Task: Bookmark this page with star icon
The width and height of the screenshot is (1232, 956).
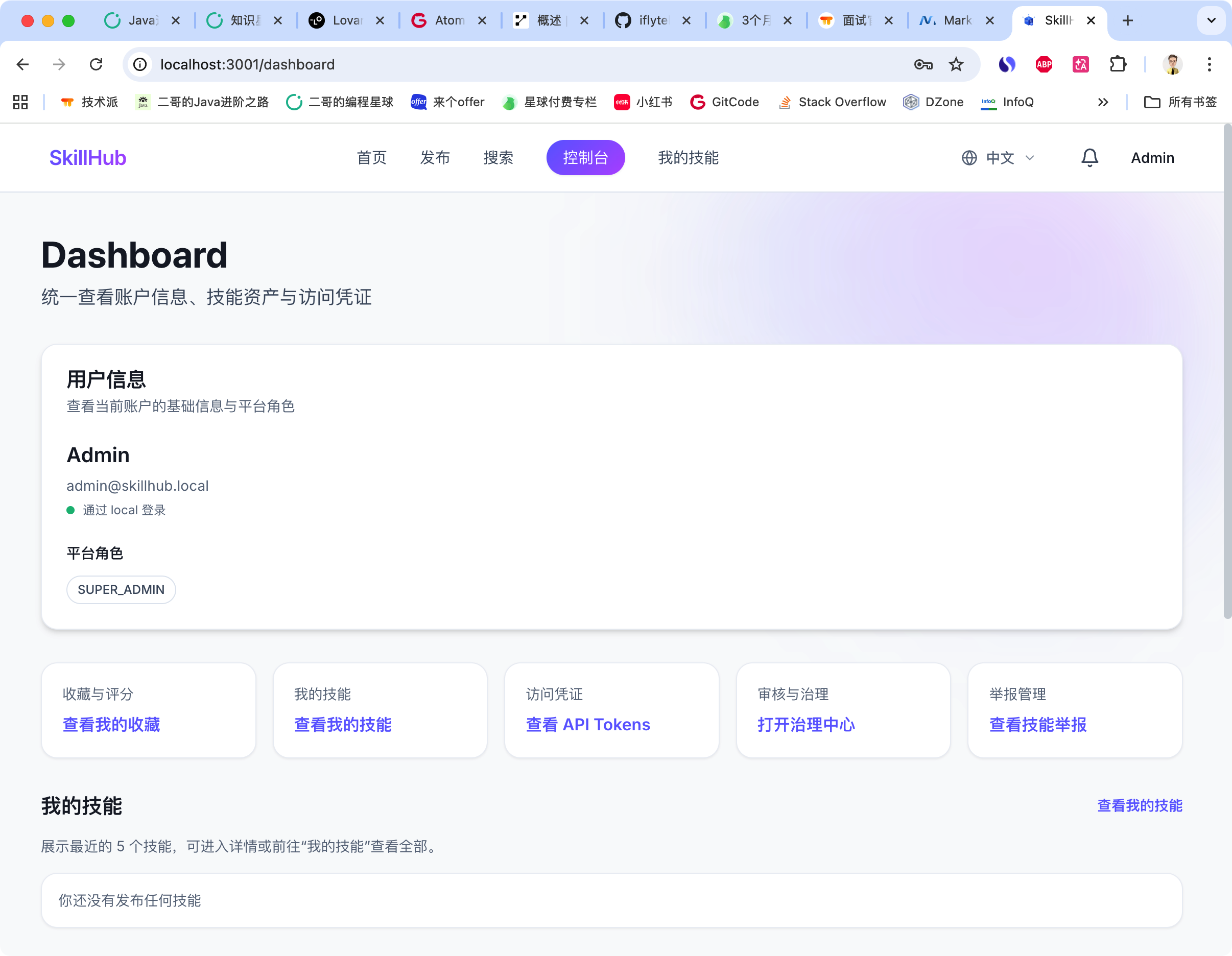Action: (956, 65)
